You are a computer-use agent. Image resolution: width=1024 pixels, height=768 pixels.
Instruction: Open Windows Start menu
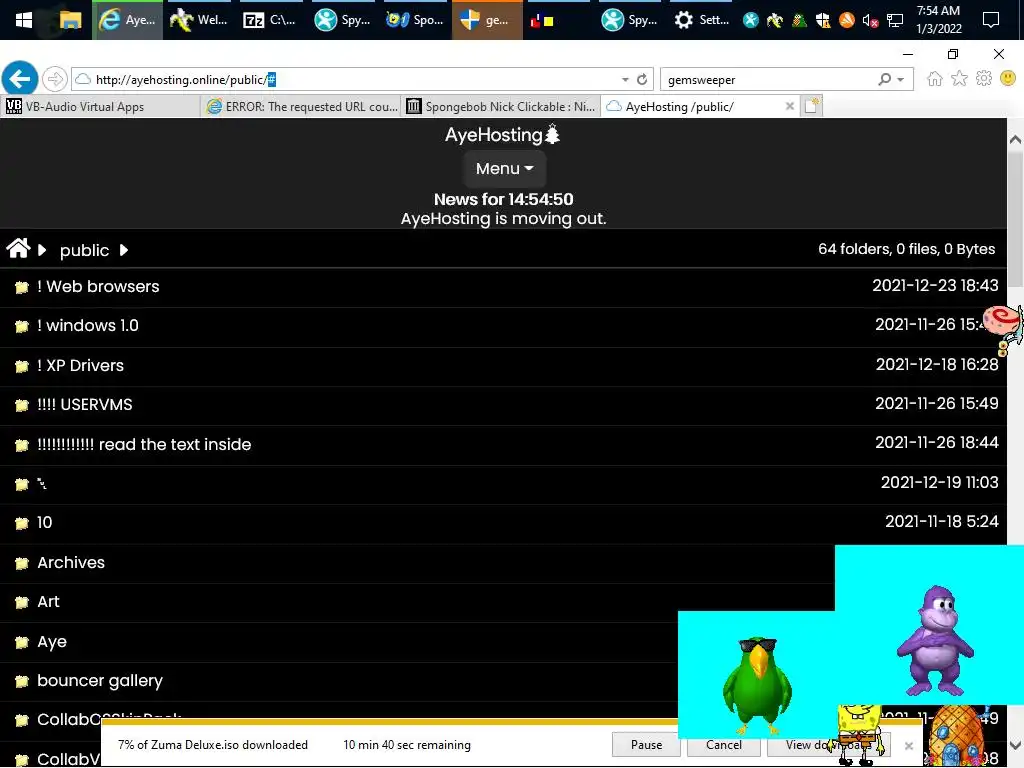[24, 20]
